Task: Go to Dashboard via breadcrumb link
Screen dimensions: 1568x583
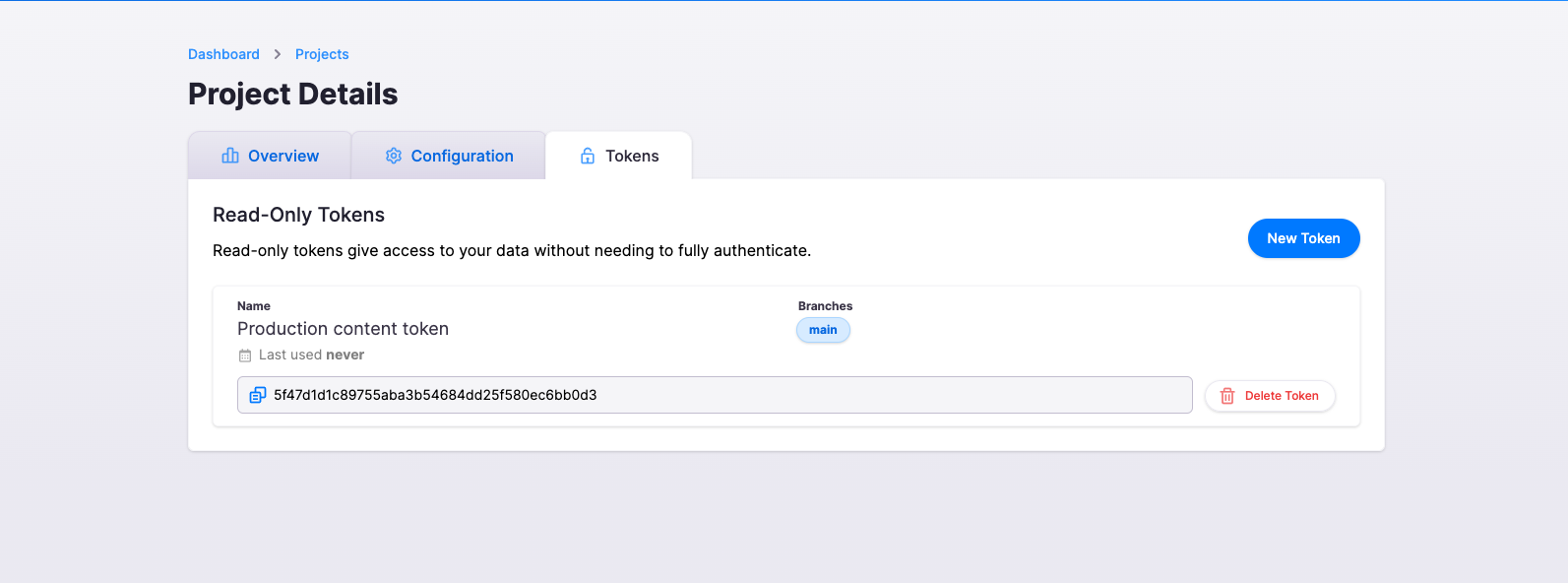Action: point(223,54)
